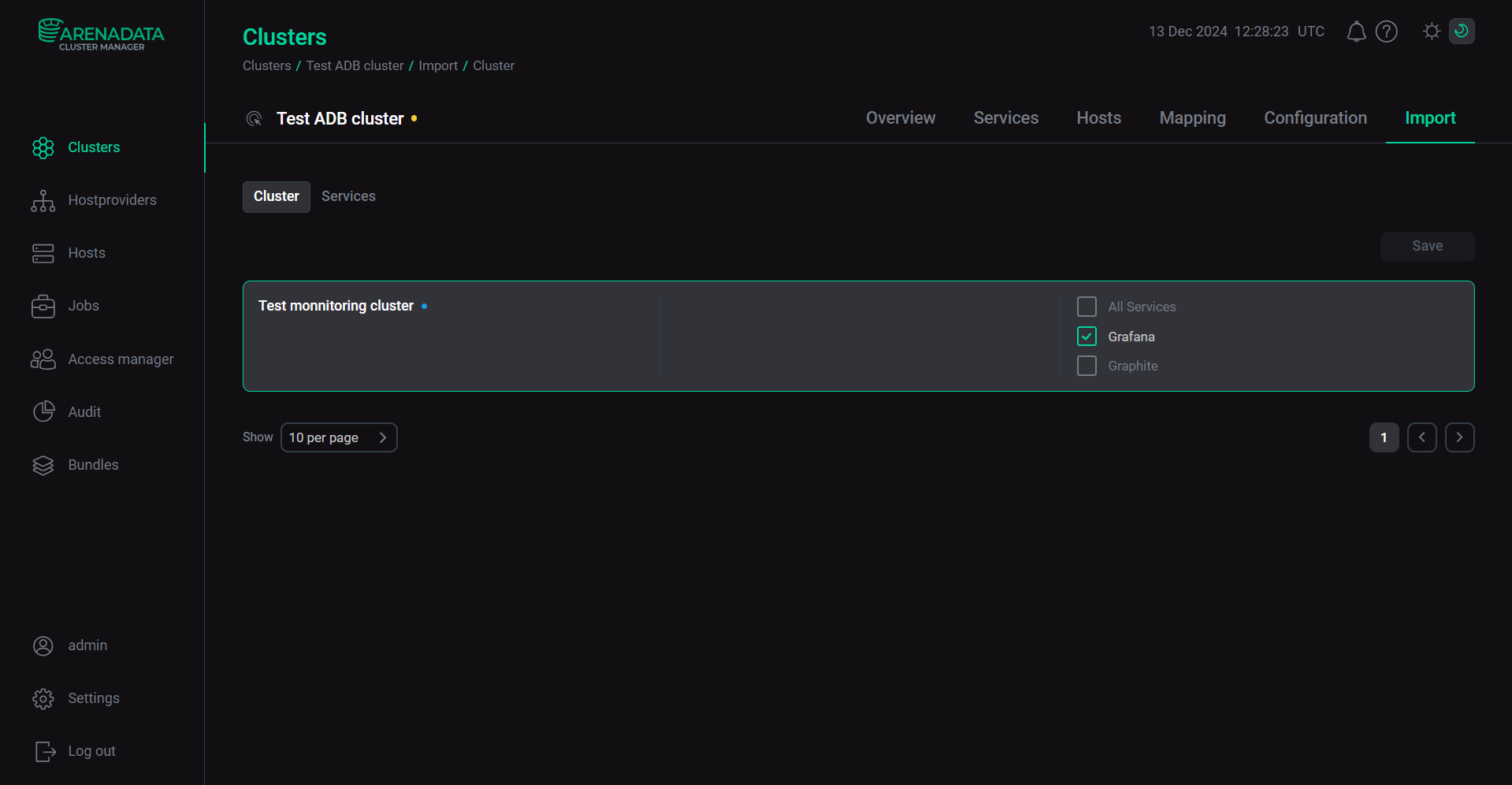1512x785 pixels.
Task: Click the Test ADB cluster breadcrumb
Action: pos(355,65)
